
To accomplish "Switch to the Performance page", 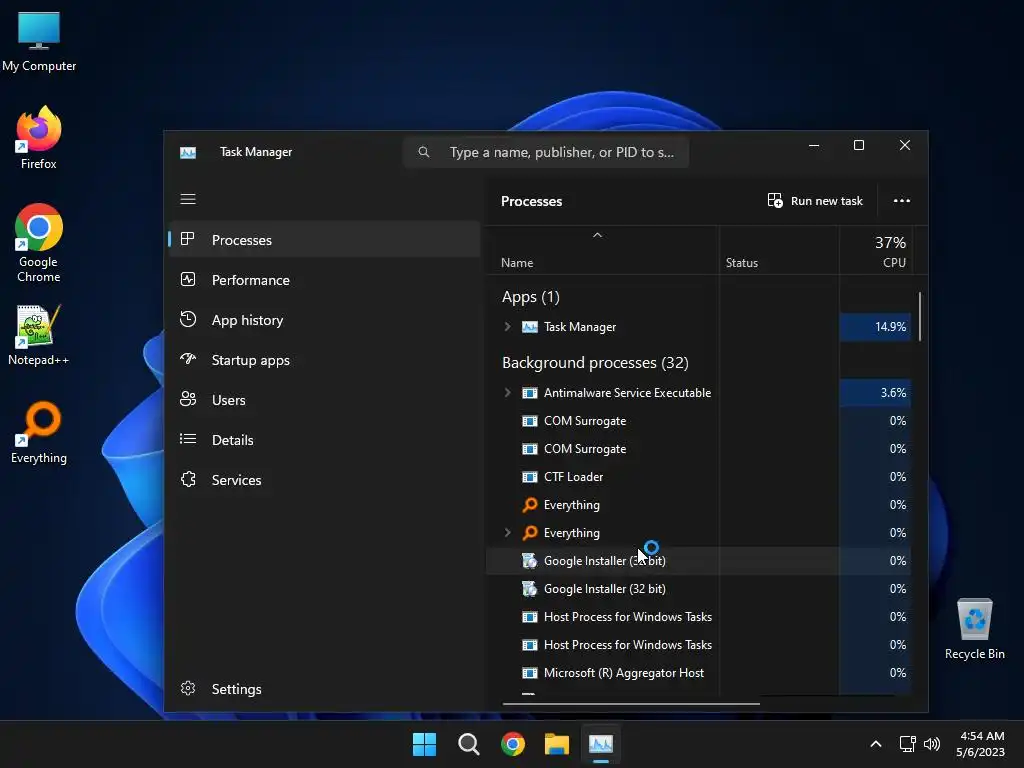I will click(325, 280).
